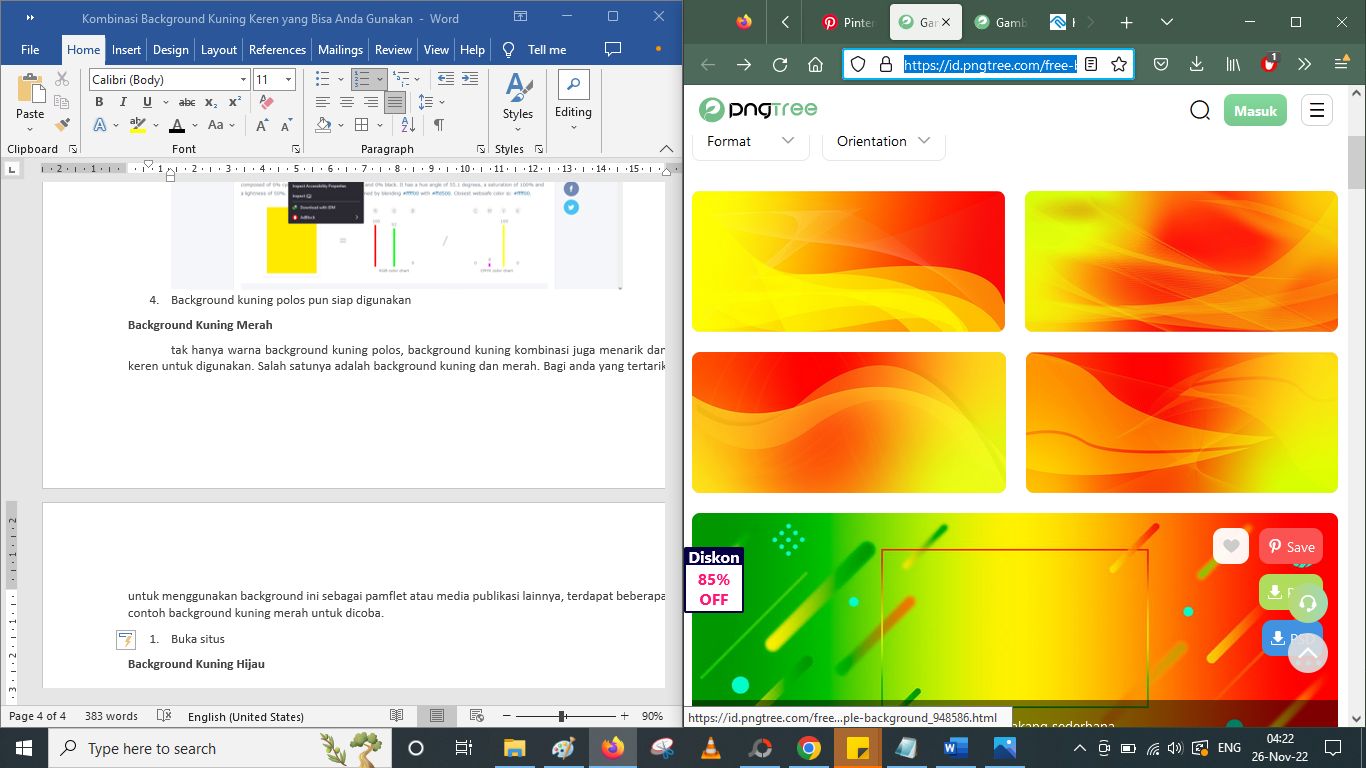Increase paragraph indent in Word
The width and height of the screenshot is (1366, 768).
click(x=470, y=79)
